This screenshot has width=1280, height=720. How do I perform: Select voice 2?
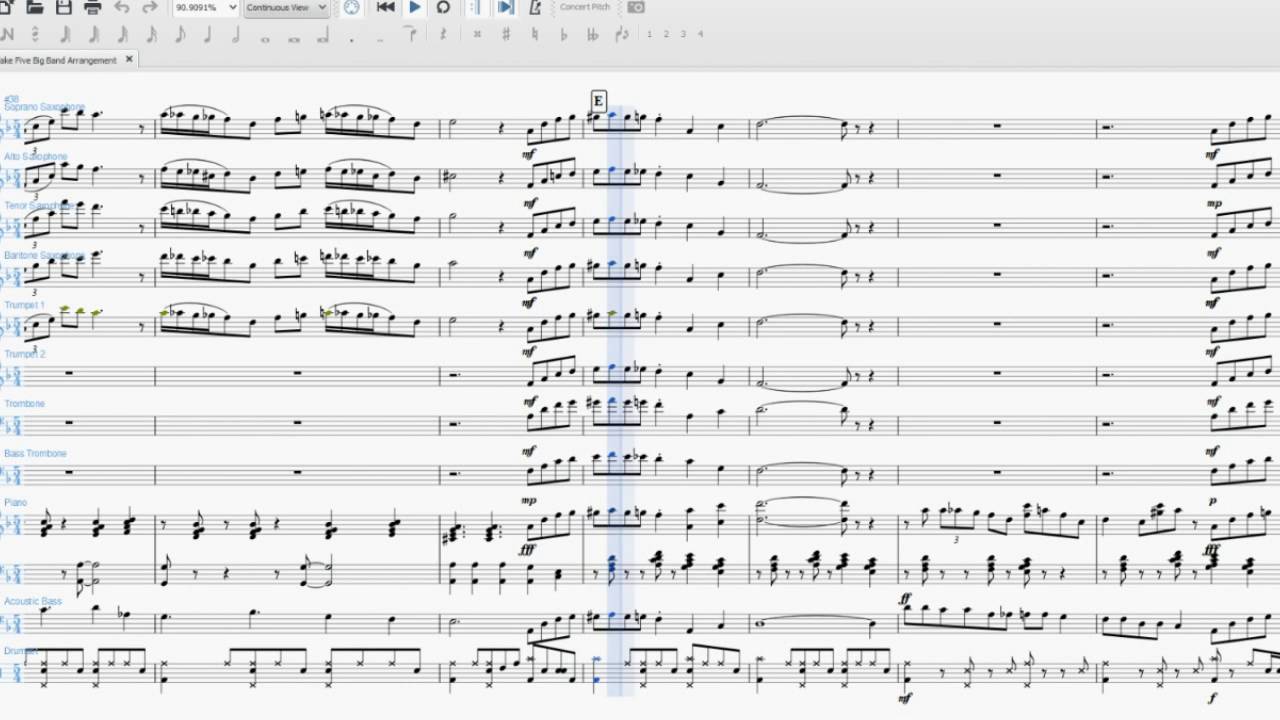666,34
